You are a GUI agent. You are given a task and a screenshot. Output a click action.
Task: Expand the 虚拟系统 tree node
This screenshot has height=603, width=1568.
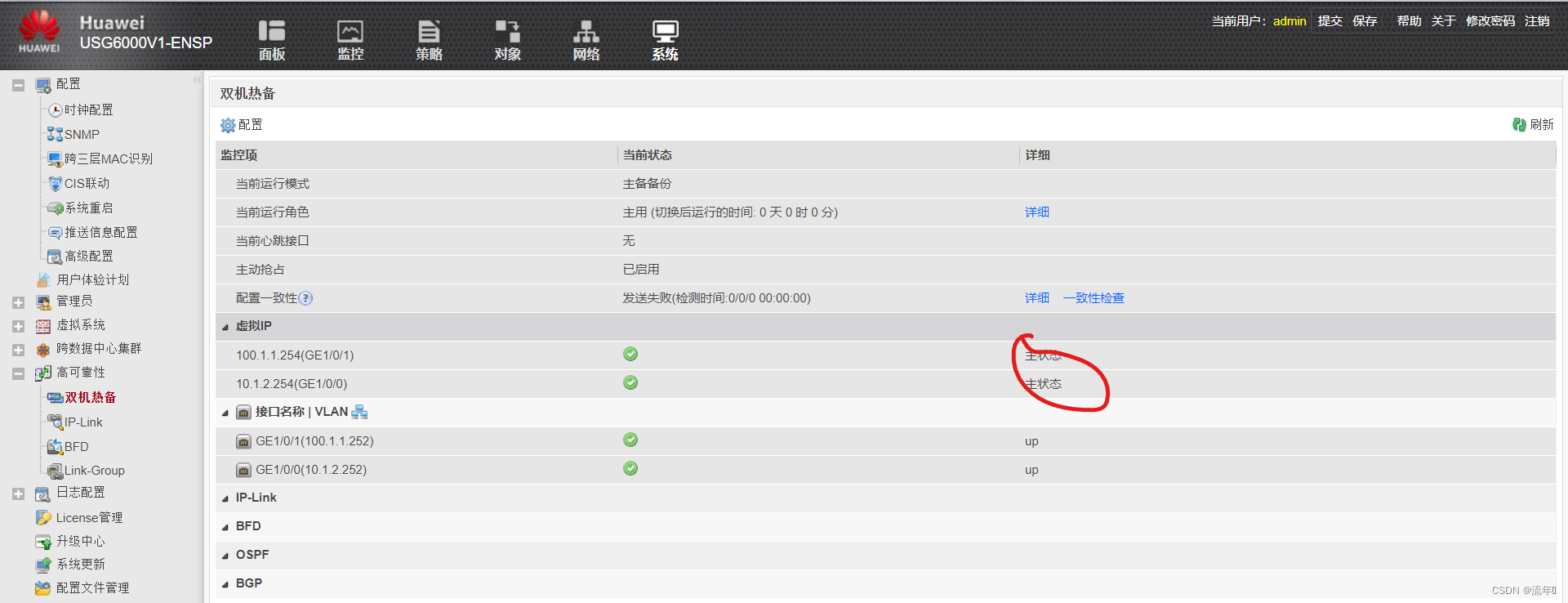(x=18, y=326)
